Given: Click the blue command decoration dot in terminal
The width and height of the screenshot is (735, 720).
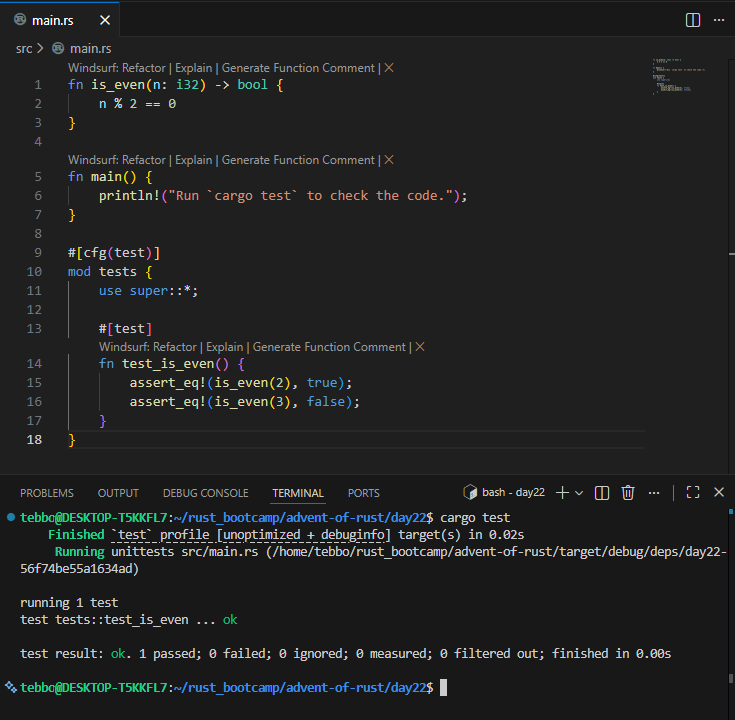Looking at the screenshot, I should [x=11, y=518].
